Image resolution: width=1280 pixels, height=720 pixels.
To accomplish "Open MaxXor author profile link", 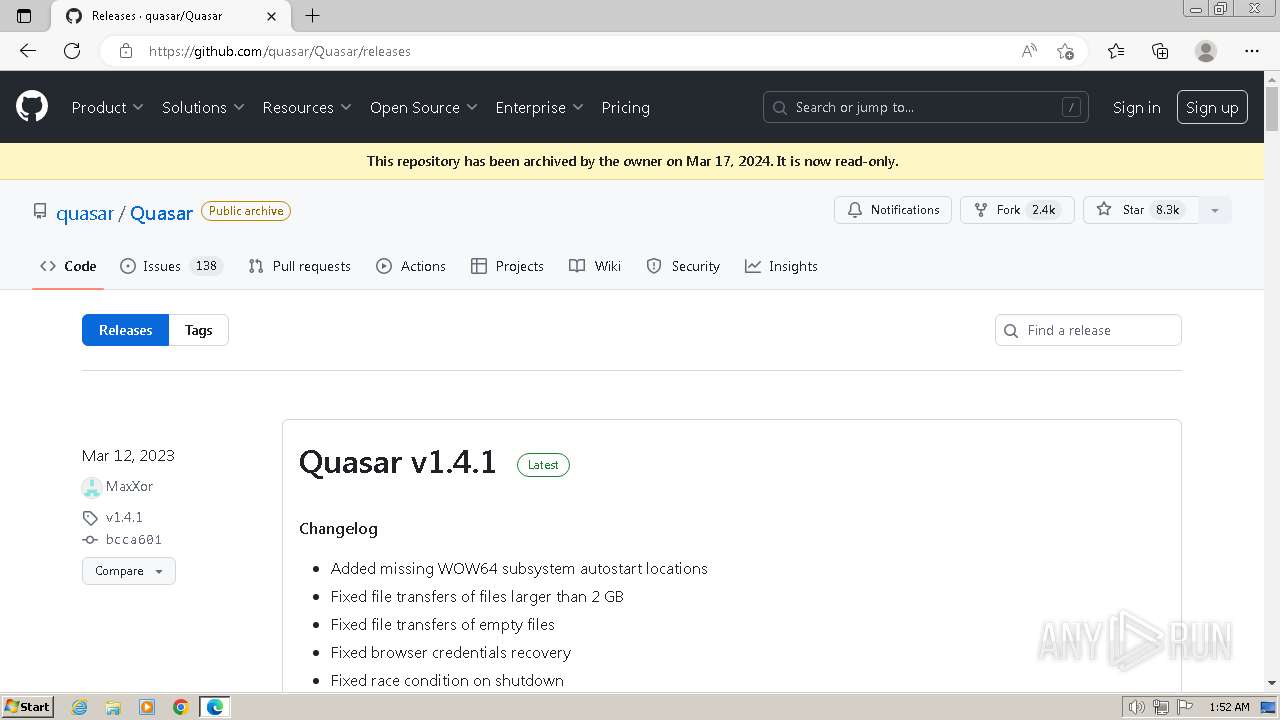I will coord(129,486).
